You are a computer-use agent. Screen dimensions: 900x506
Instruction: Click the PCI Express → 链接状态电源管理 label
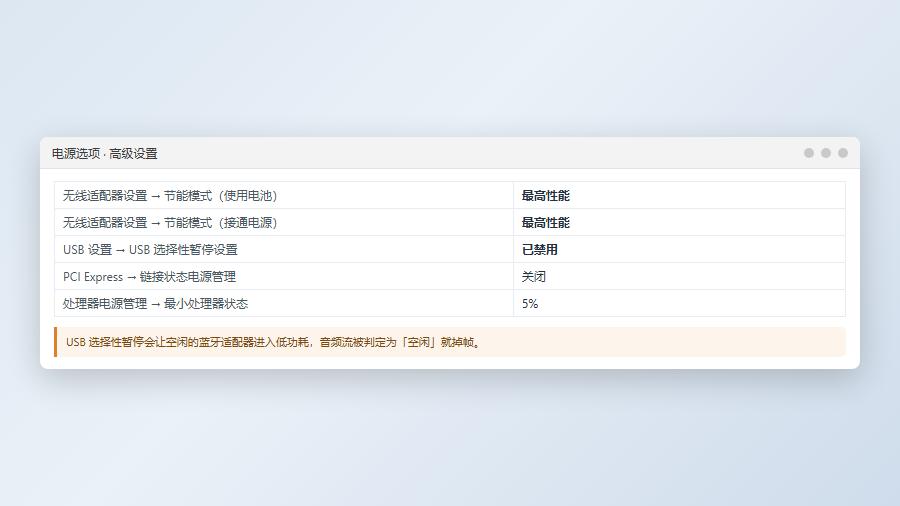point(149,277)
